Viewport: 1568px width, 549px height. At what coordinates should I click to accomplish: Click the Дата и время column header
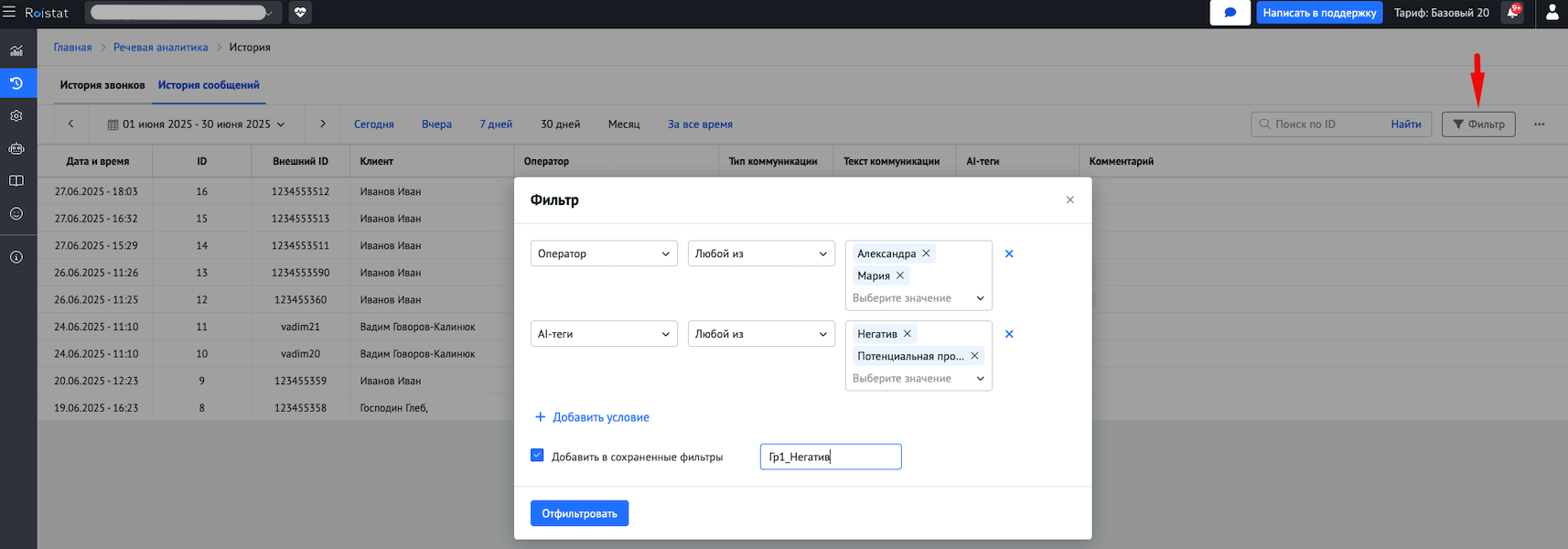(x=98, y=161)
